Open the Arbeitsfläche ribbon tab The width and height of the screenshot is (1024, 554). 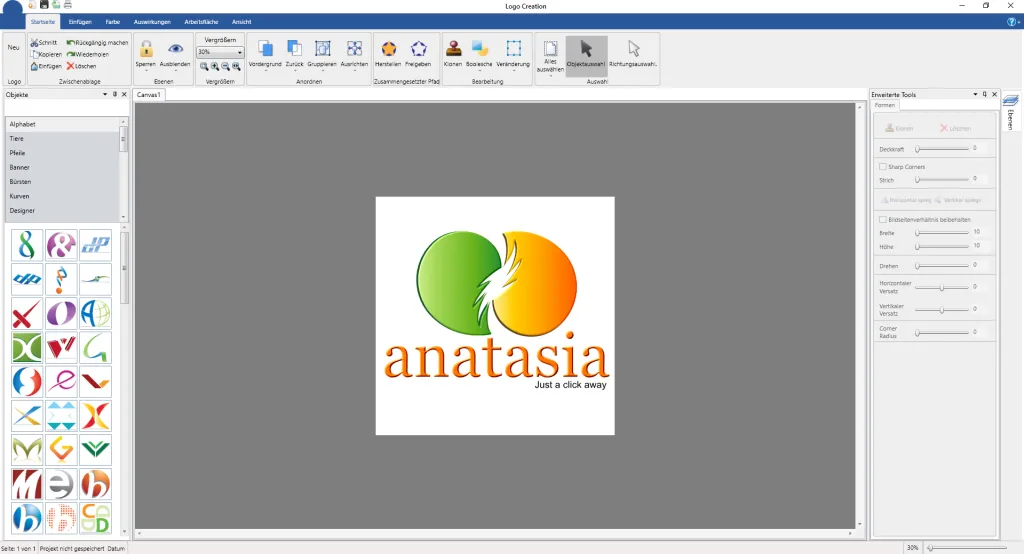201,22
